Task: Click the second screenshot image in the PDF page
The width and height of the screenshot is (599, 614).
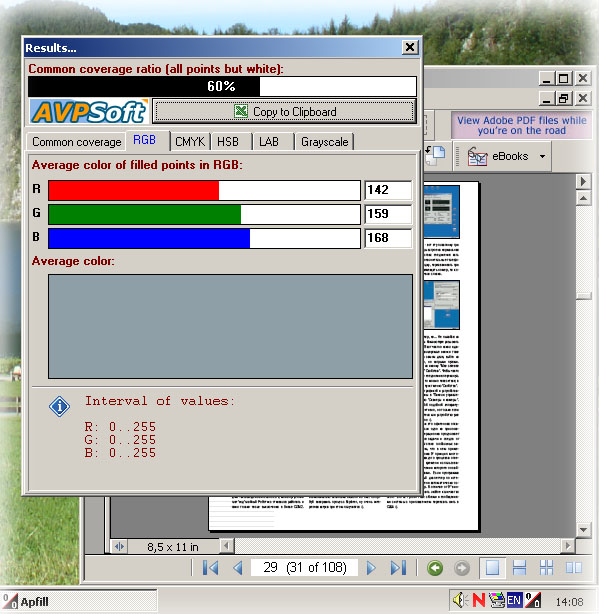Action: (442, 305)
